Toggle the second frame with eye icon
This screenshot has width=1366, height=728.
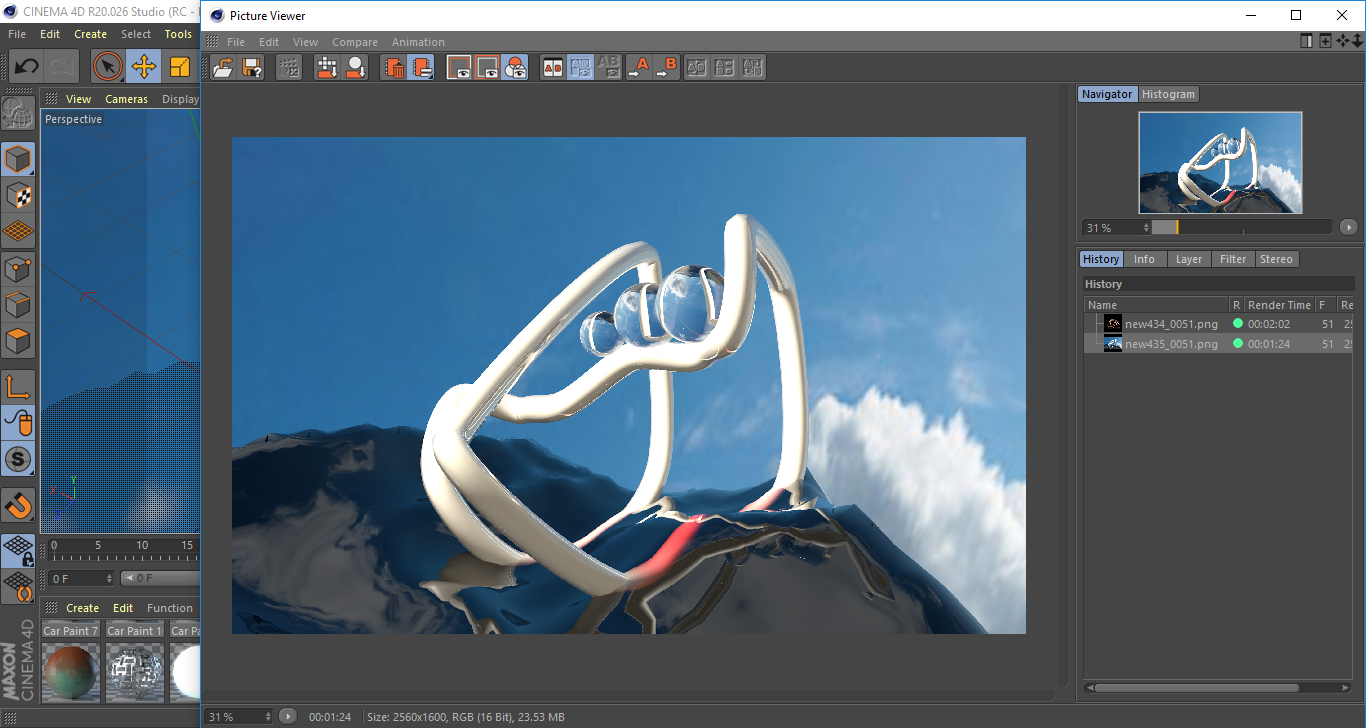click(487, 67)
